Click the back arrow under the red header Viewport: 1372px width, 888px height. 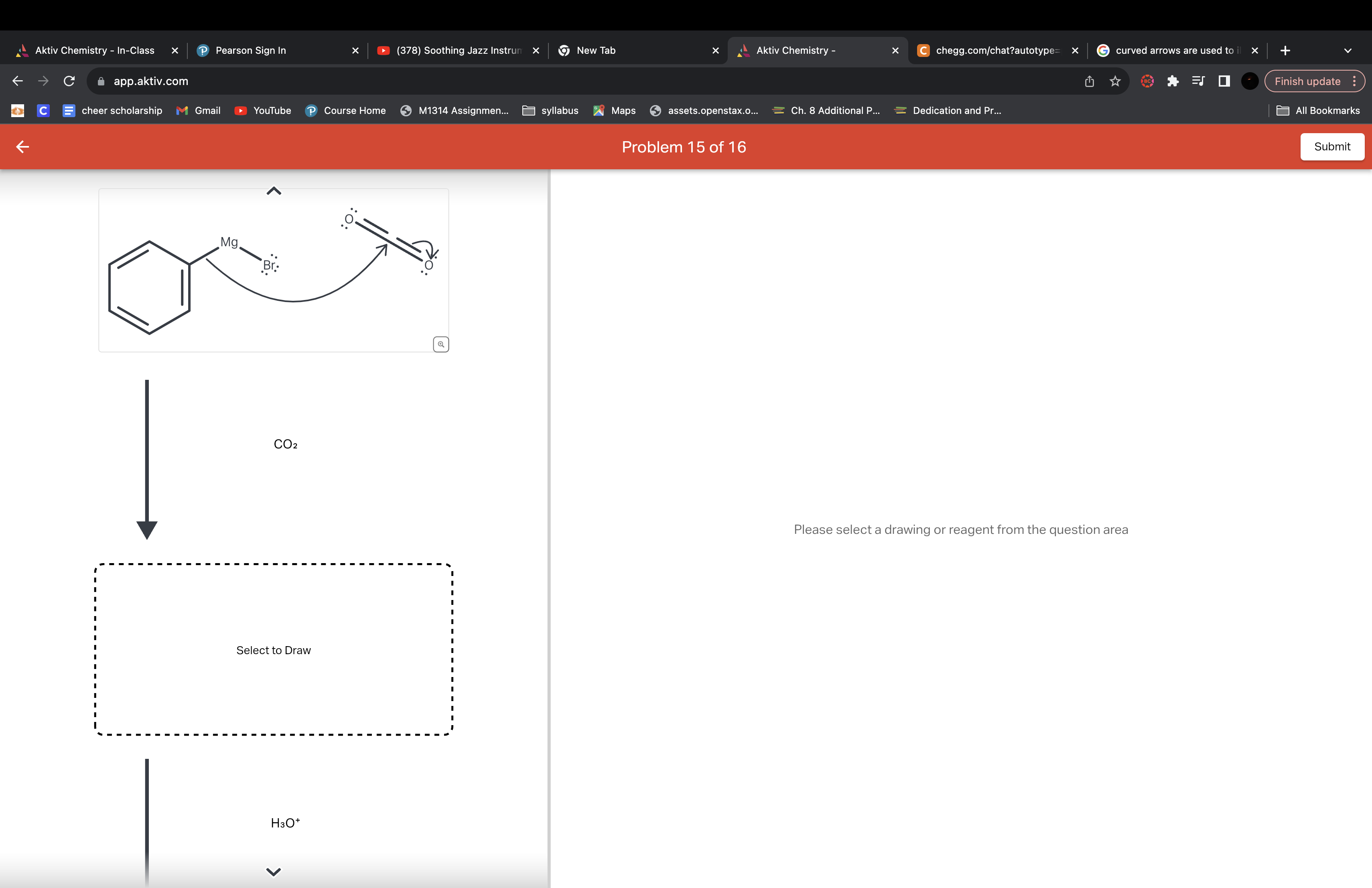click(x=22, y=146)
